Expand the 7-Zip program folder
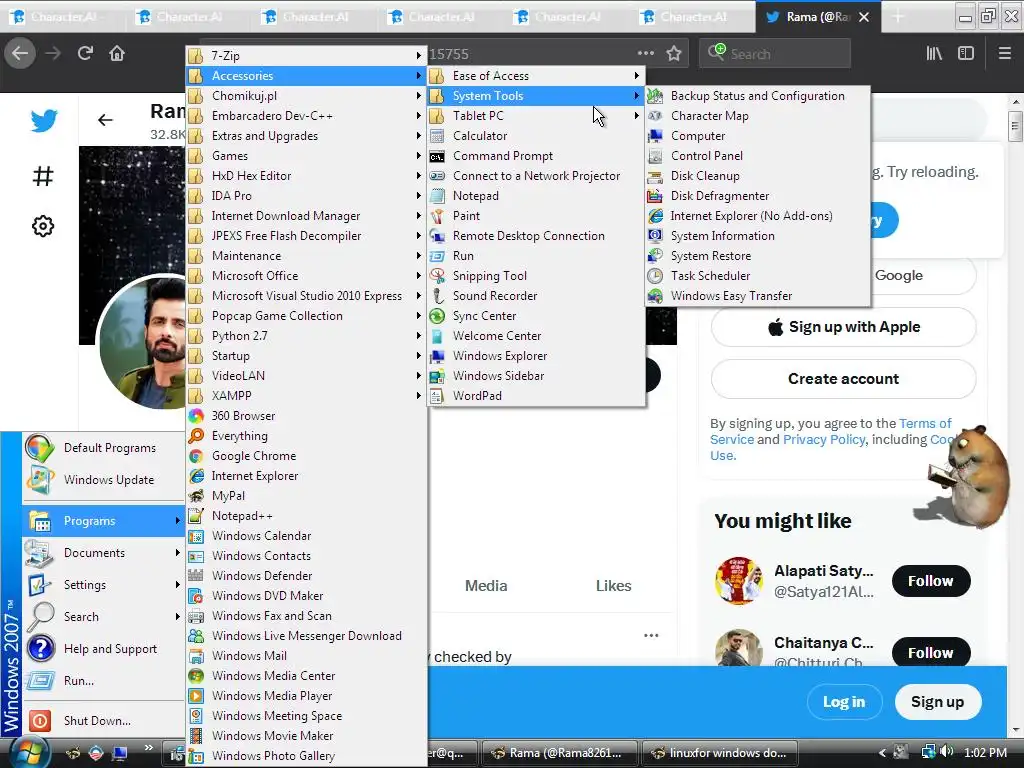 (x=306, y=56)
